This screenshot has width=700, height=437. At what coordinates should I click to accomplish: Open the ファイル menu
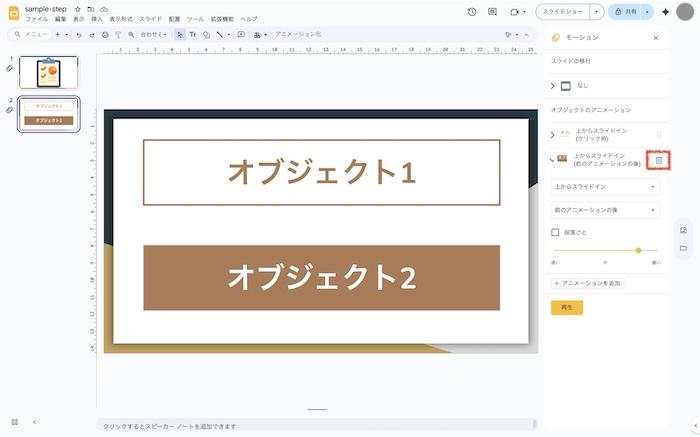tap(36, 19)
